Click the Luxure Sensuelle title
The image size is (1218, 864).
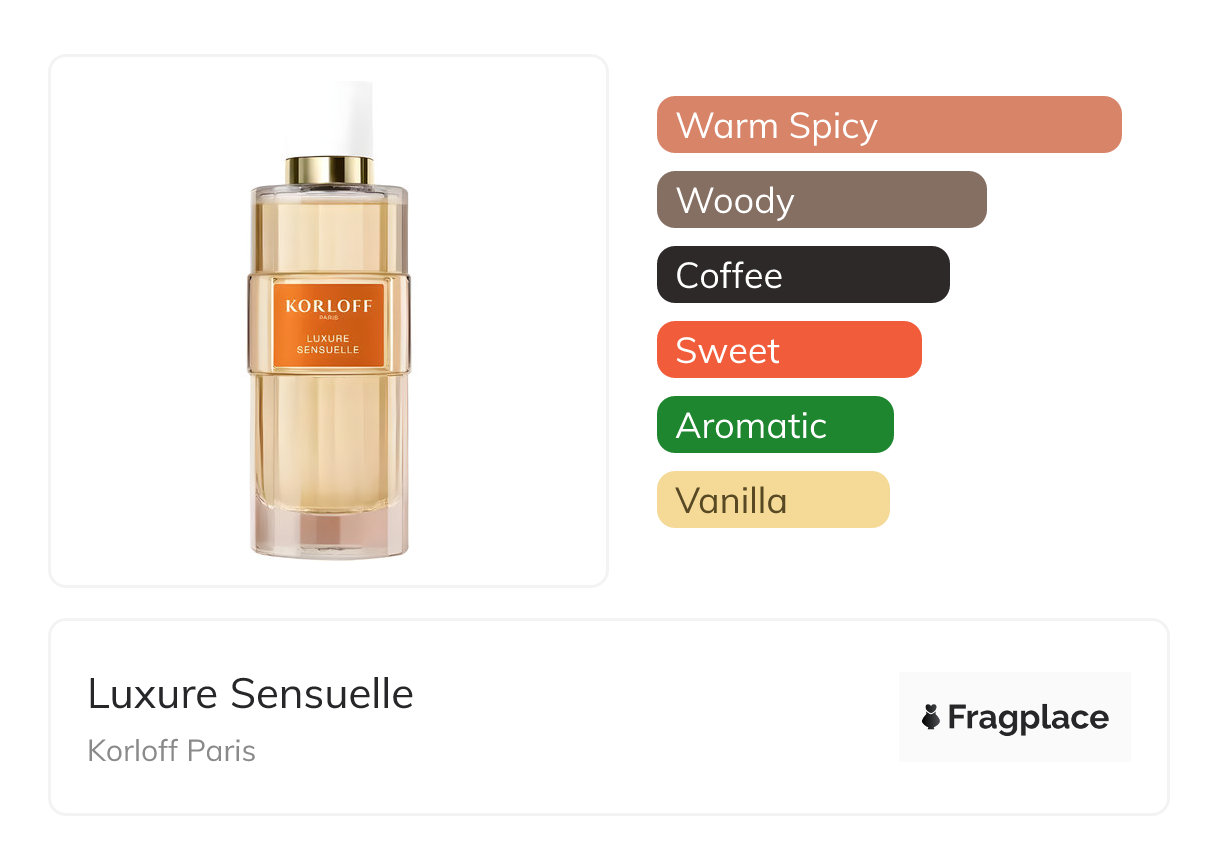(x=251, y=693)
